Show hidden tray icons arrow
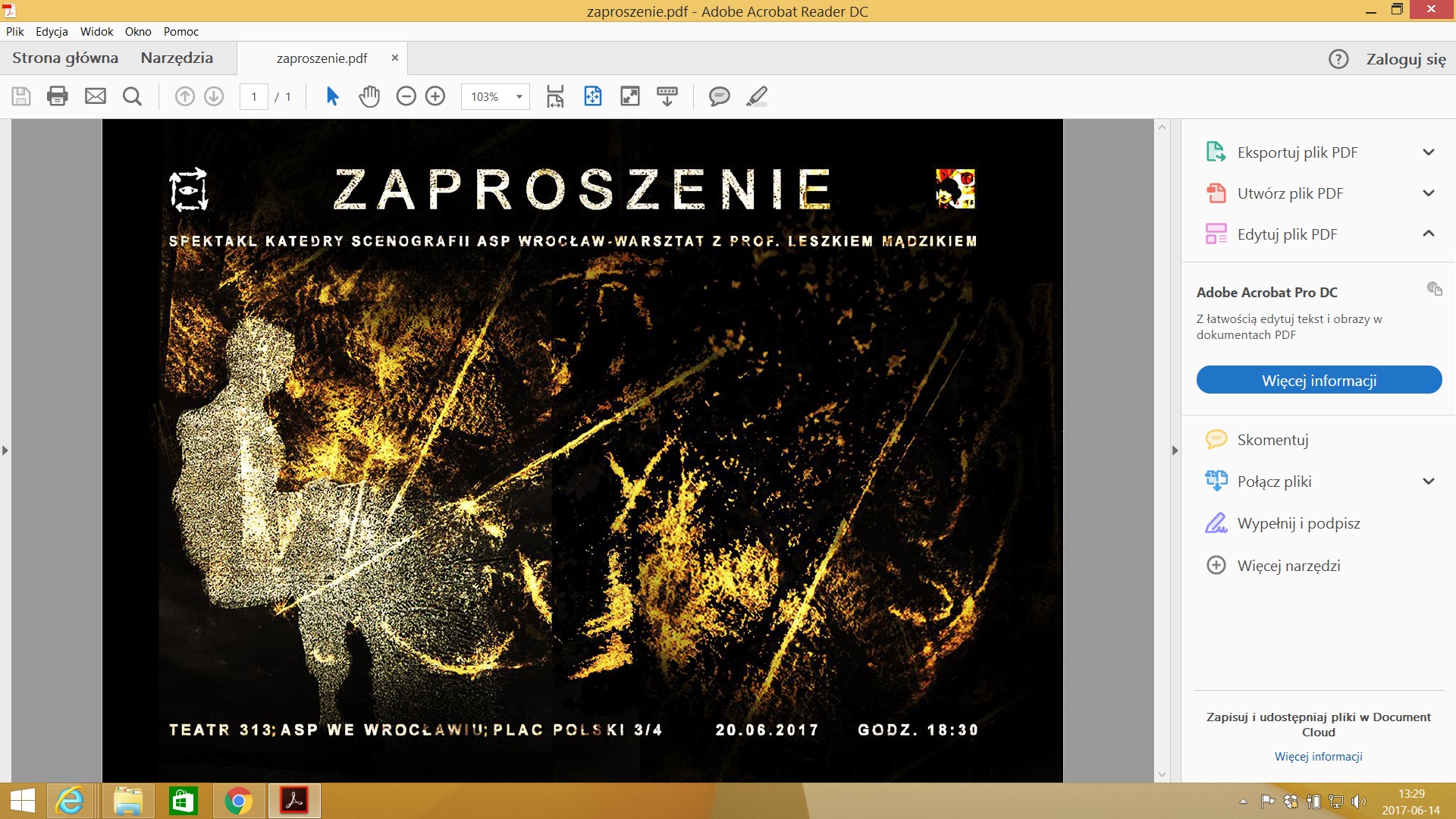 click(x=1243, y=801)
